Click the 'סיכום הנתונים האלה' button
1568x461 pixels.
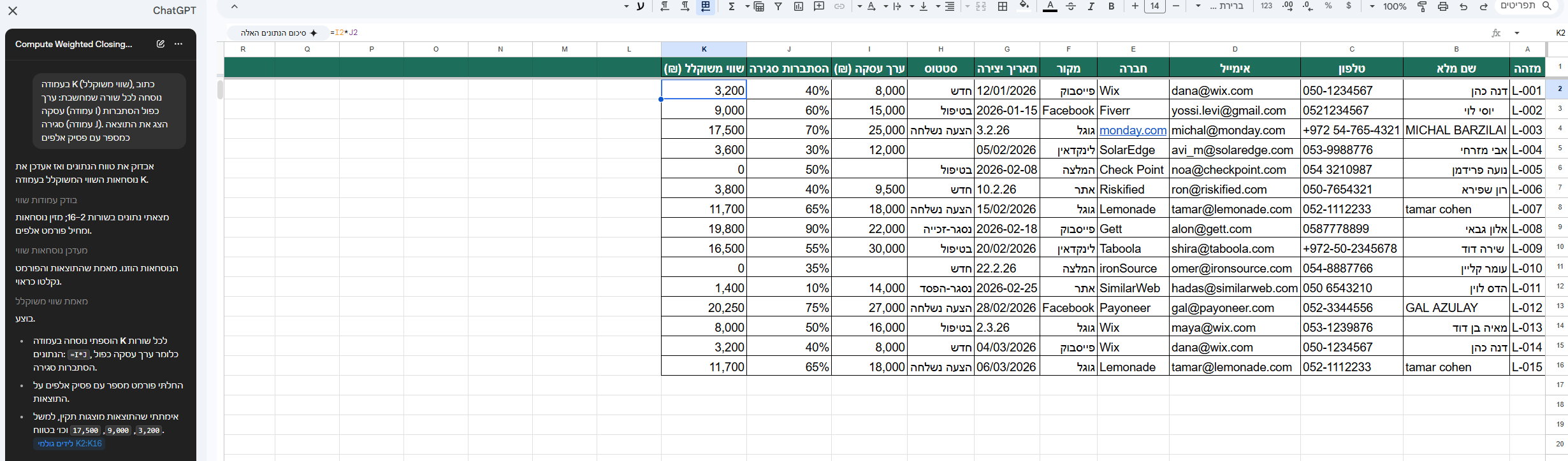click(x=279, y=32)
